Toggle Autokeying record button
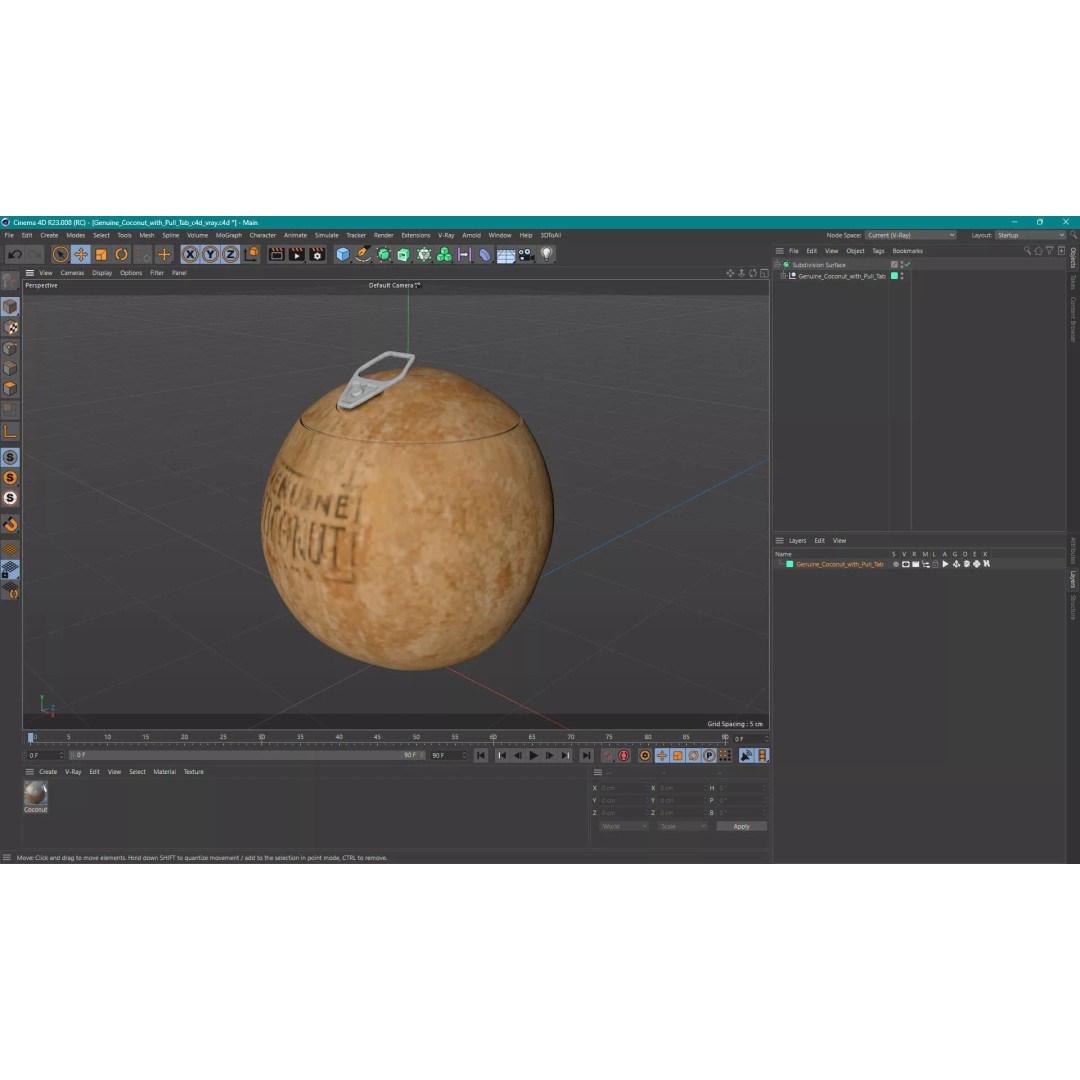 tap(624, 756)
